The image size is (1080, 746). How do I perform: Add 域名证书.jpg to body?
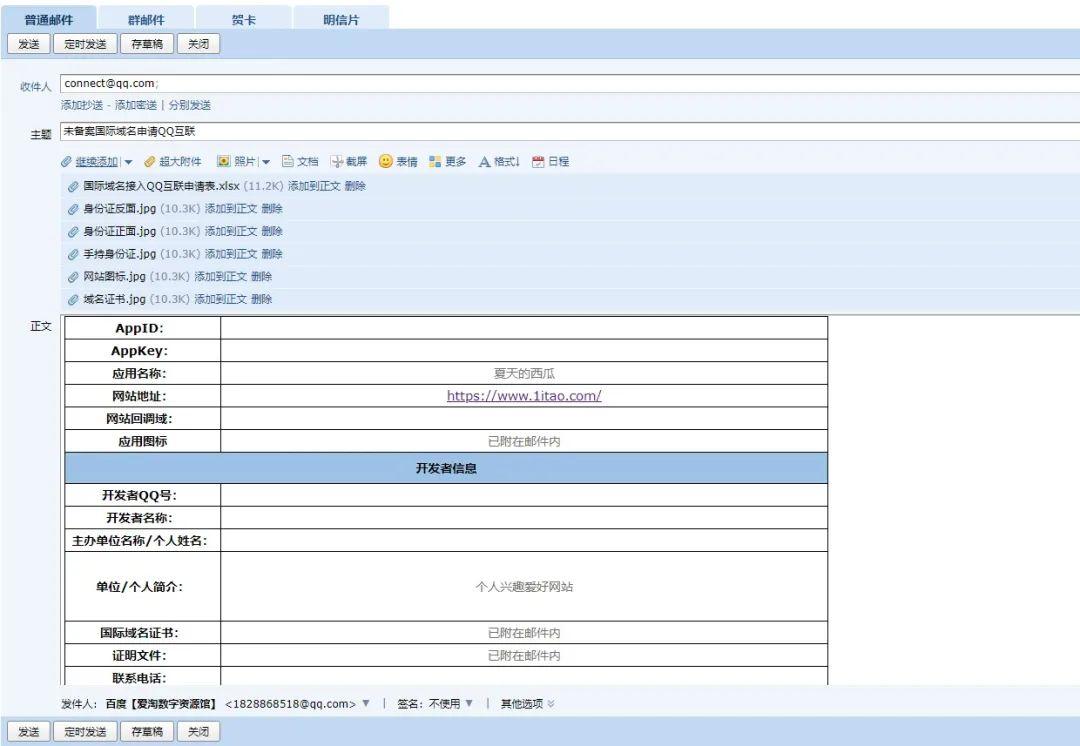[x=220, y=300]
